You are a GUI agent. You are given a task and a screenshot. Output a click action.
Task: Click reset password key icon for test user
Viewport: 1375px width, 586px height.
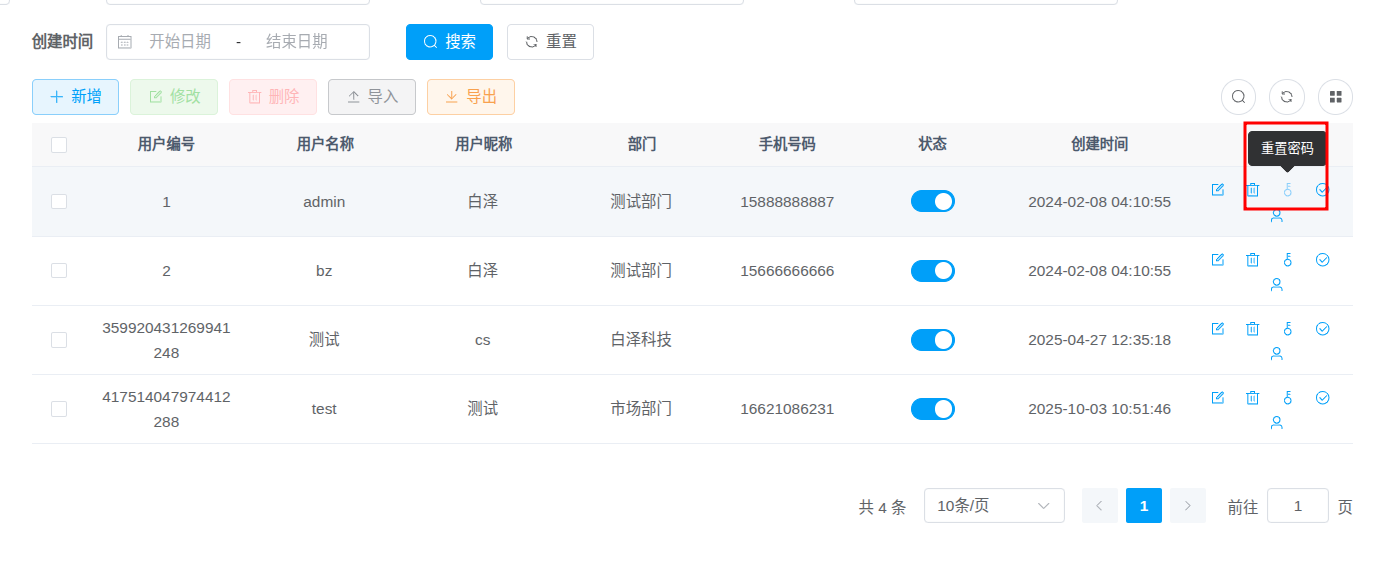click(1287, 398)
